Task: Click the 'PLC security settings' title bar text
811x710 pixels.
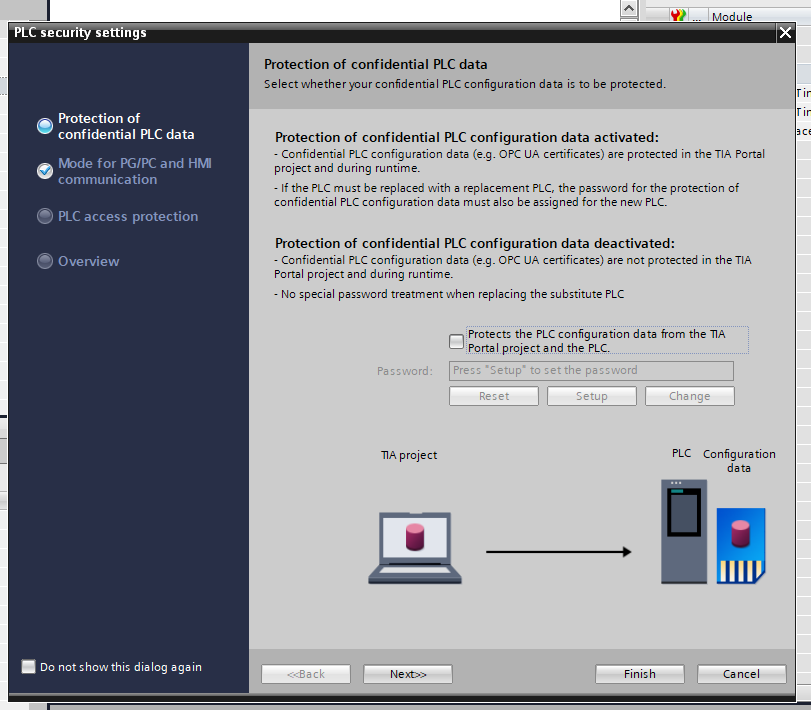Action: [80, 33]
